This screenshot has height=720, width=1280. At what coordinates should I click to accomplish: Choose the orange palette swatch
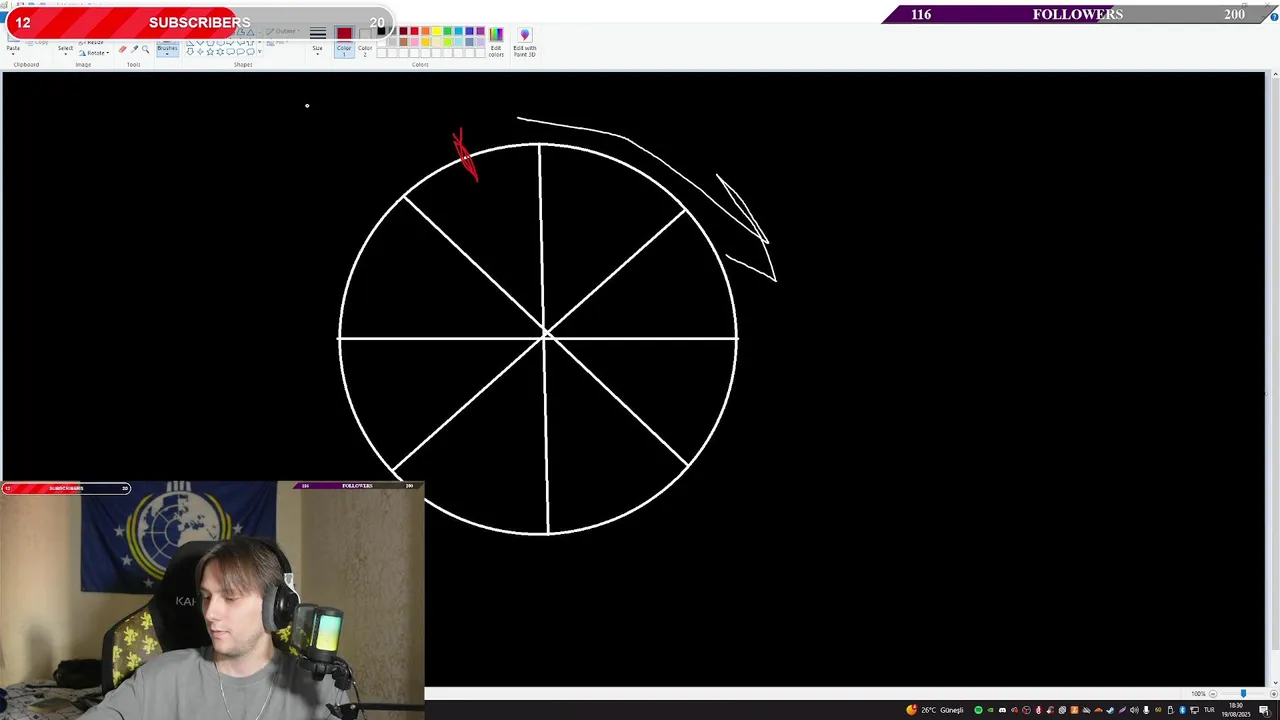click(425, 31)
